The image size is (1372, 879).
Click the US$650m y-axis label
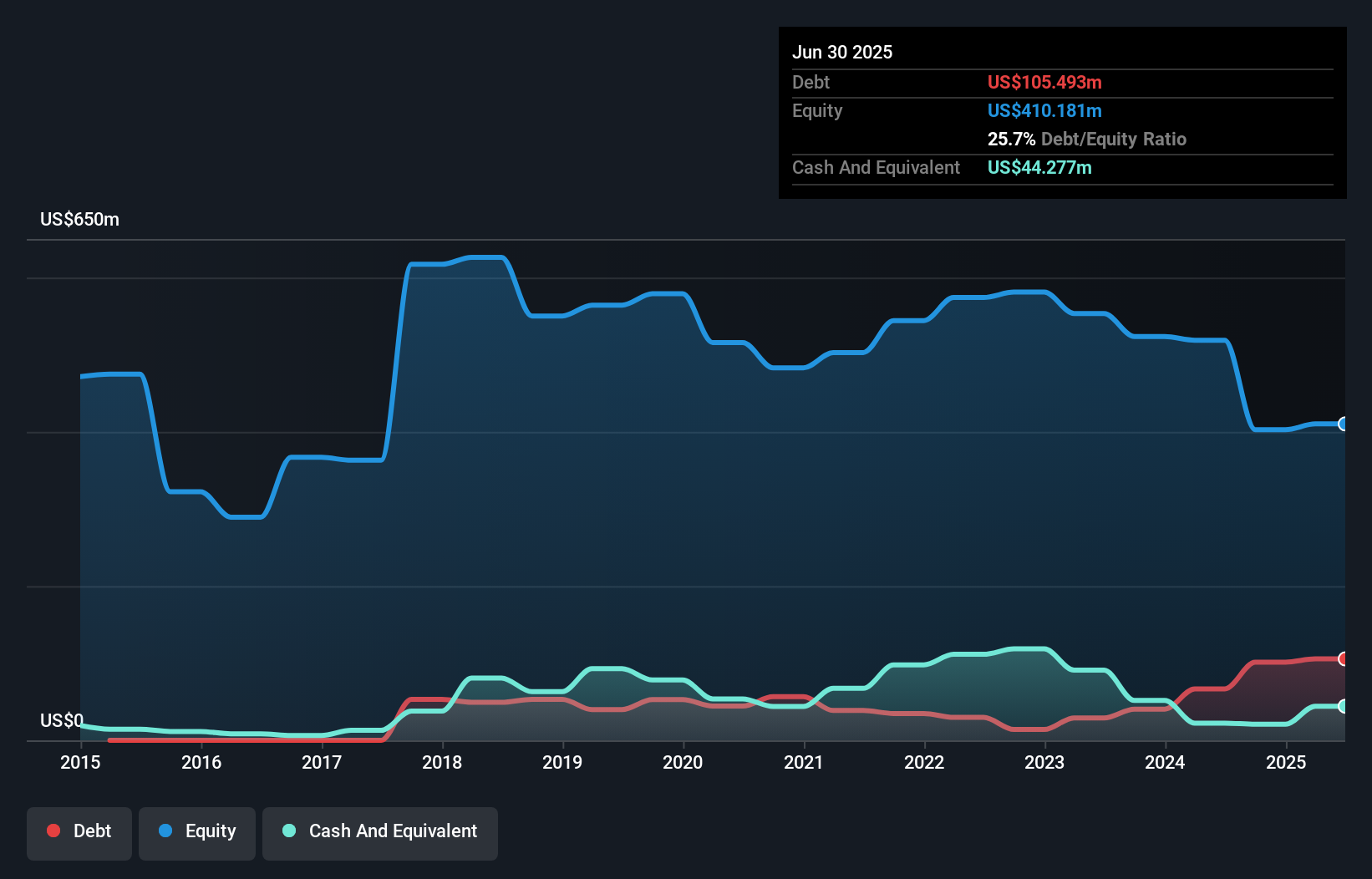point(80,219)
